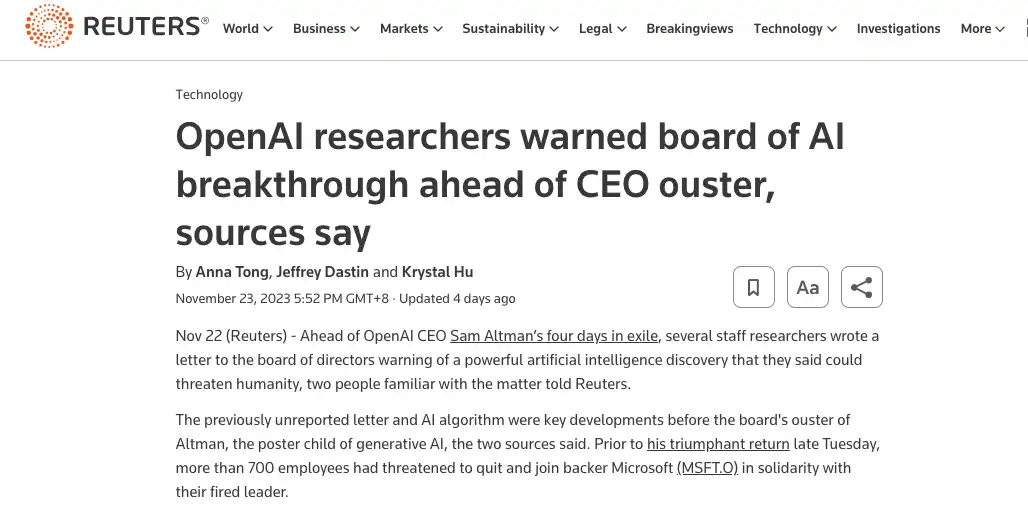This screenshot has height=523, width=1028.
Task: Open the "his triumphant return" link
Action: click(718, 444)
